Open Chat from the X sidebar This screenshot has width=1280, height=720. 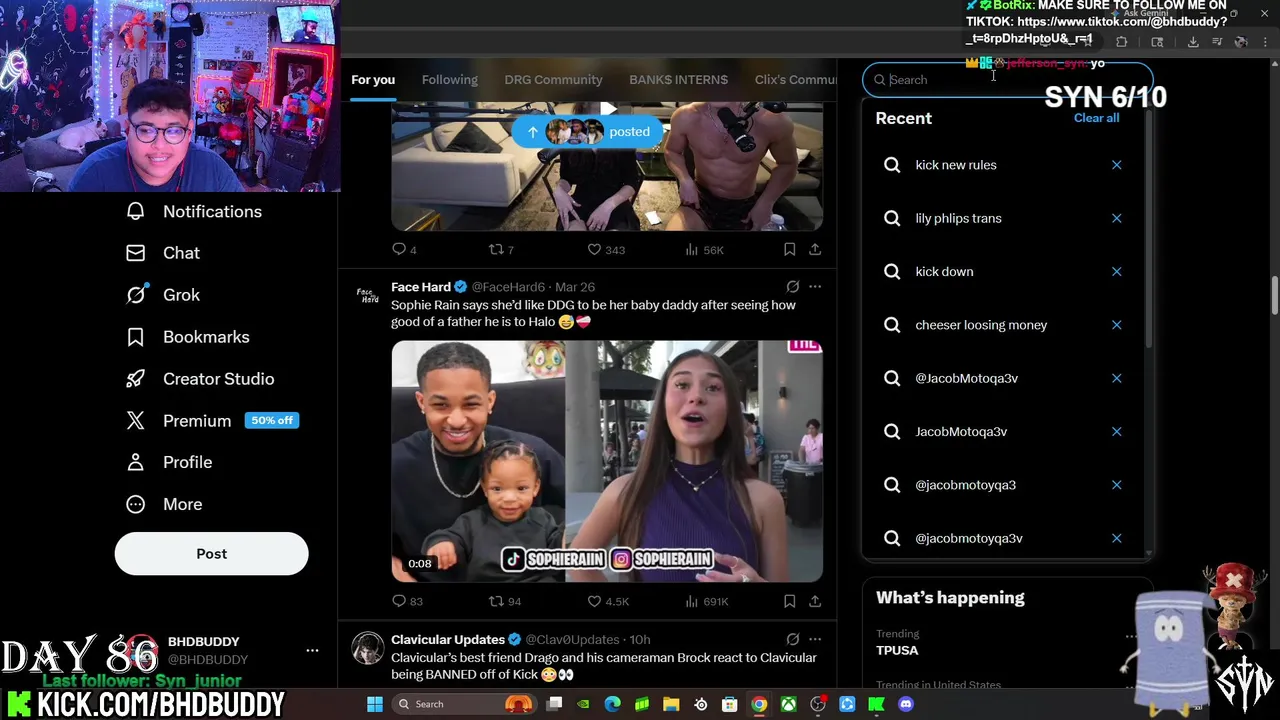point(163,253)
